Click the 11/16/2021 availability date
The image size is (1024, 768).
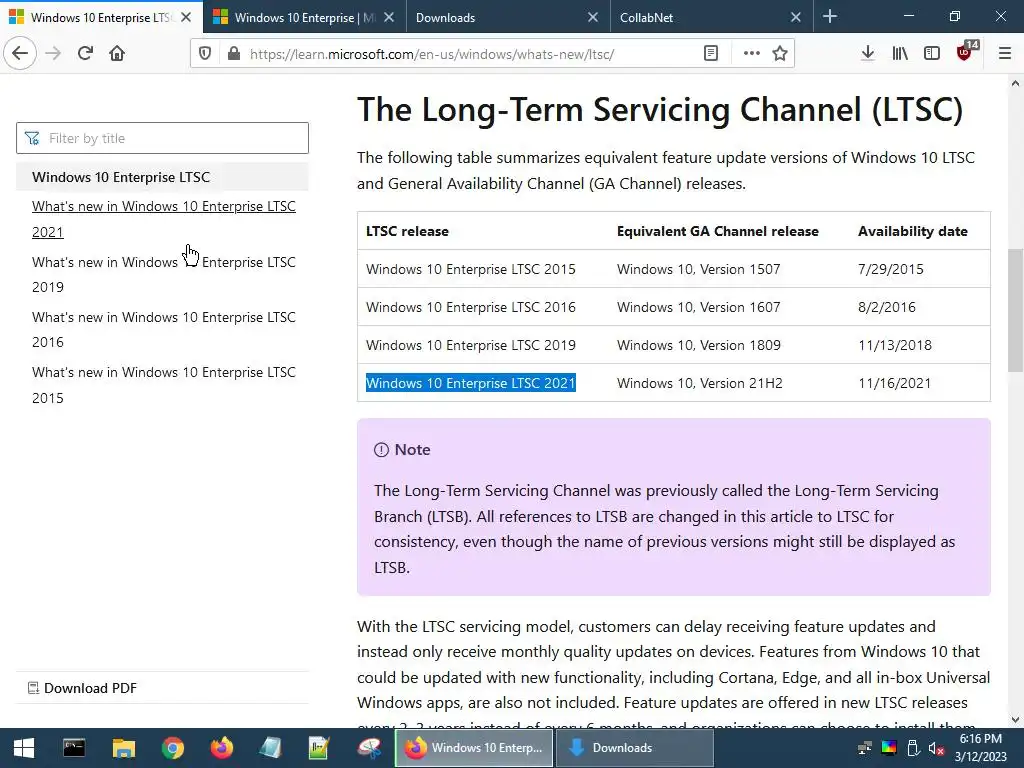895,383
